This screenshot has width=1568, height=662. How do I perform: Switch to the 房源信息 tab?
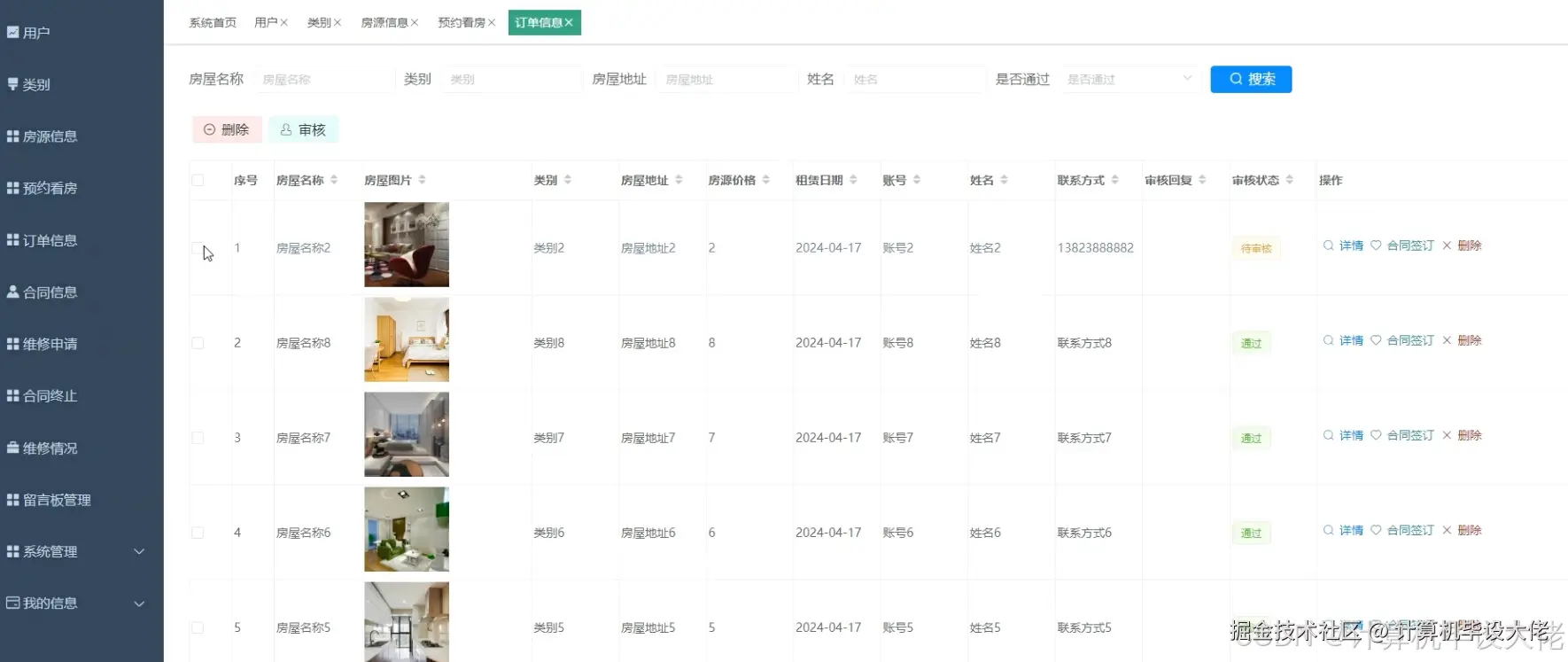coord(384,22)
